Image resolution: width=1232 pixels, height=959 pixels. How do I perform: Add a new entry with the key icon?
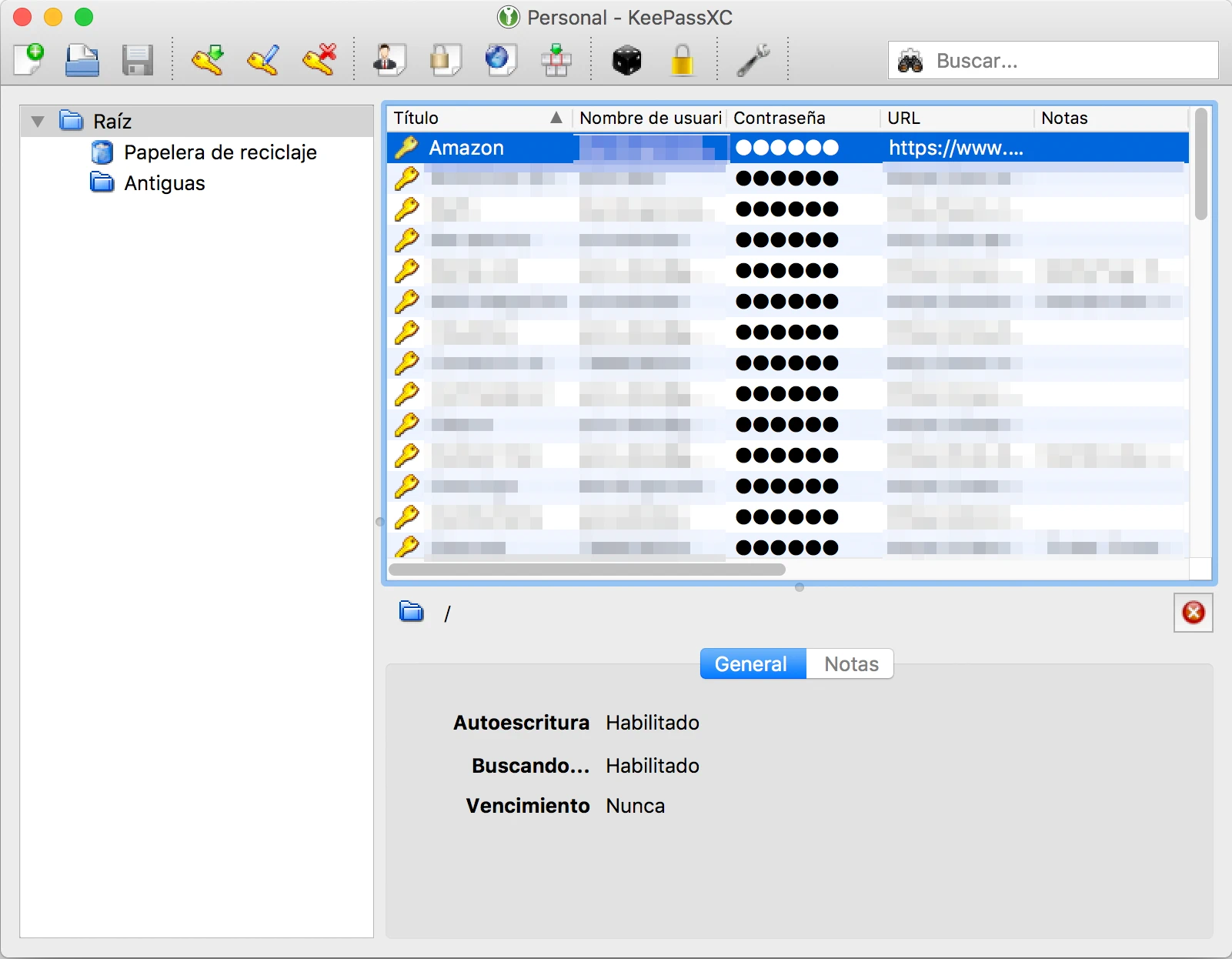(x=208, y=60)
